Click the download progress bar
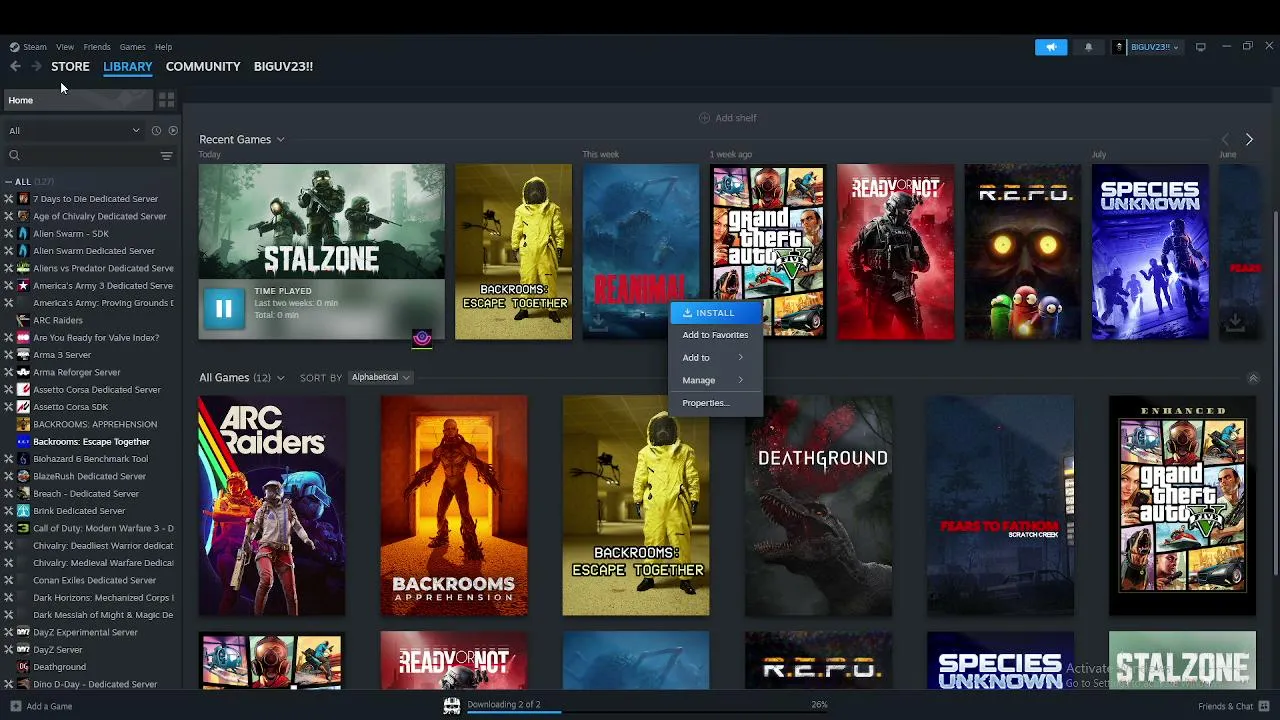Screen dimensions: 1280x720 (x=648, y=713)
